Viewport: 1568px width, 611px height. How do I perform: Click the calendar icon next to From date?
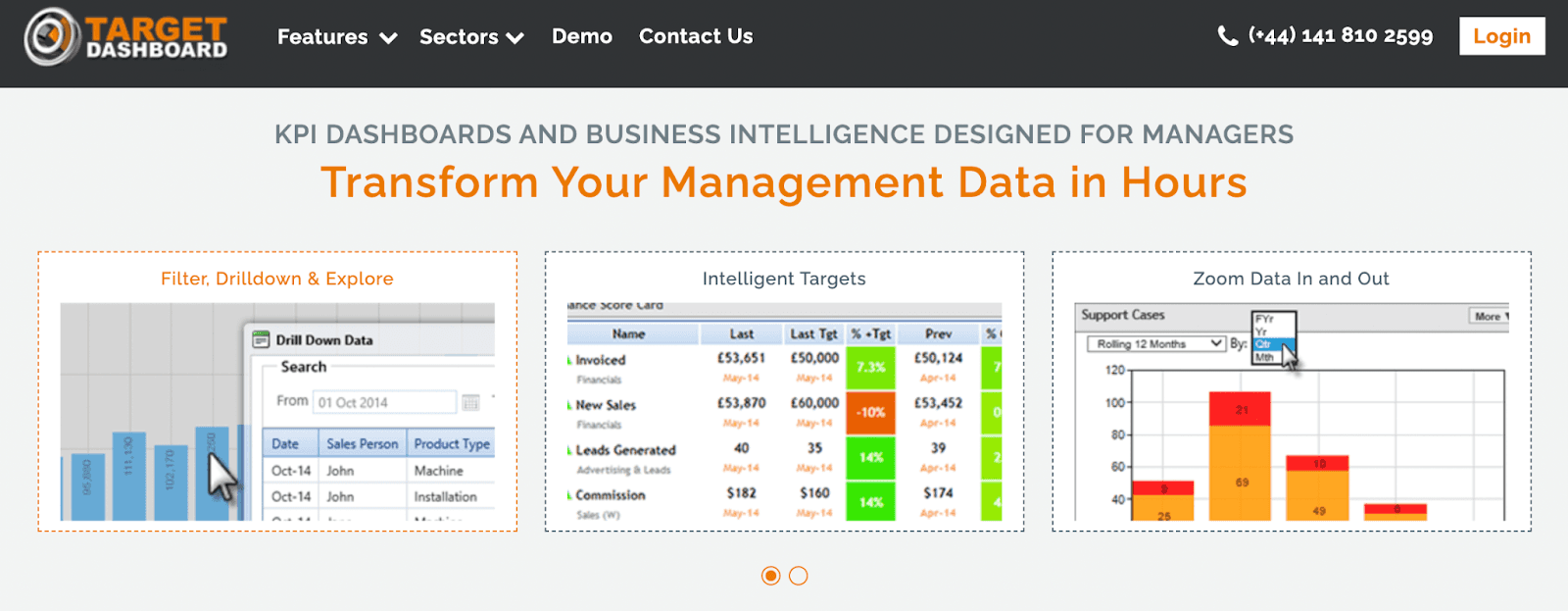click(x=470, y=402)
